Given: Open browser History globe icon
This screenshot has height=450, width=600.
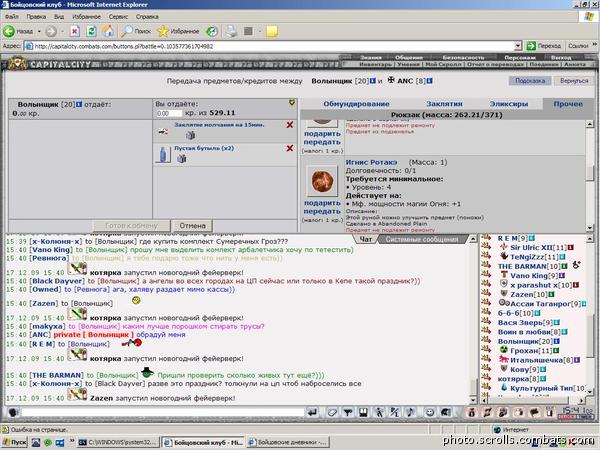Looking at the screenshot, I should [212, 31].
